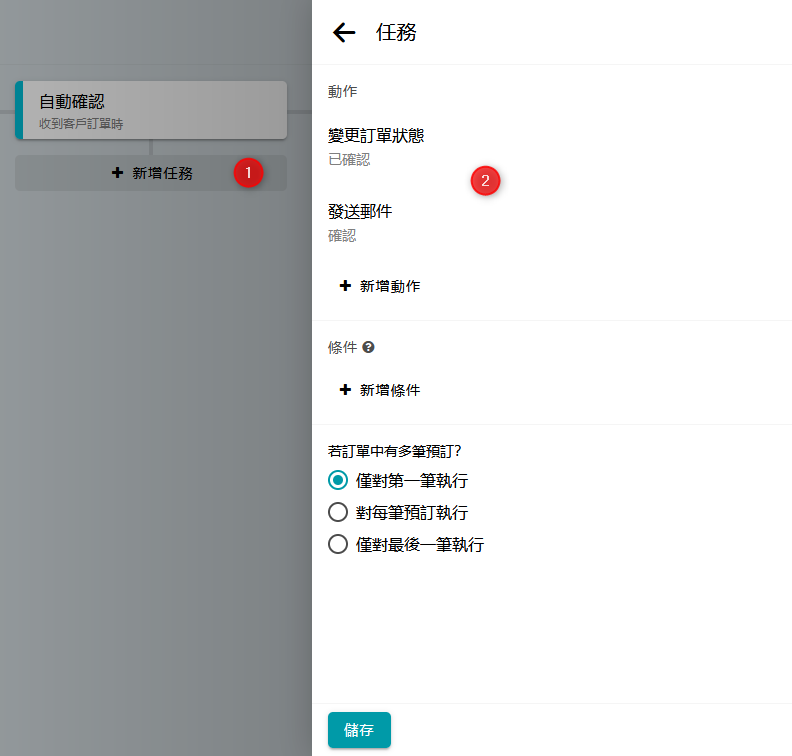Click the teal color strip on 自動確認 card
The width and height of the screenshot is (792, 756).
19,110
